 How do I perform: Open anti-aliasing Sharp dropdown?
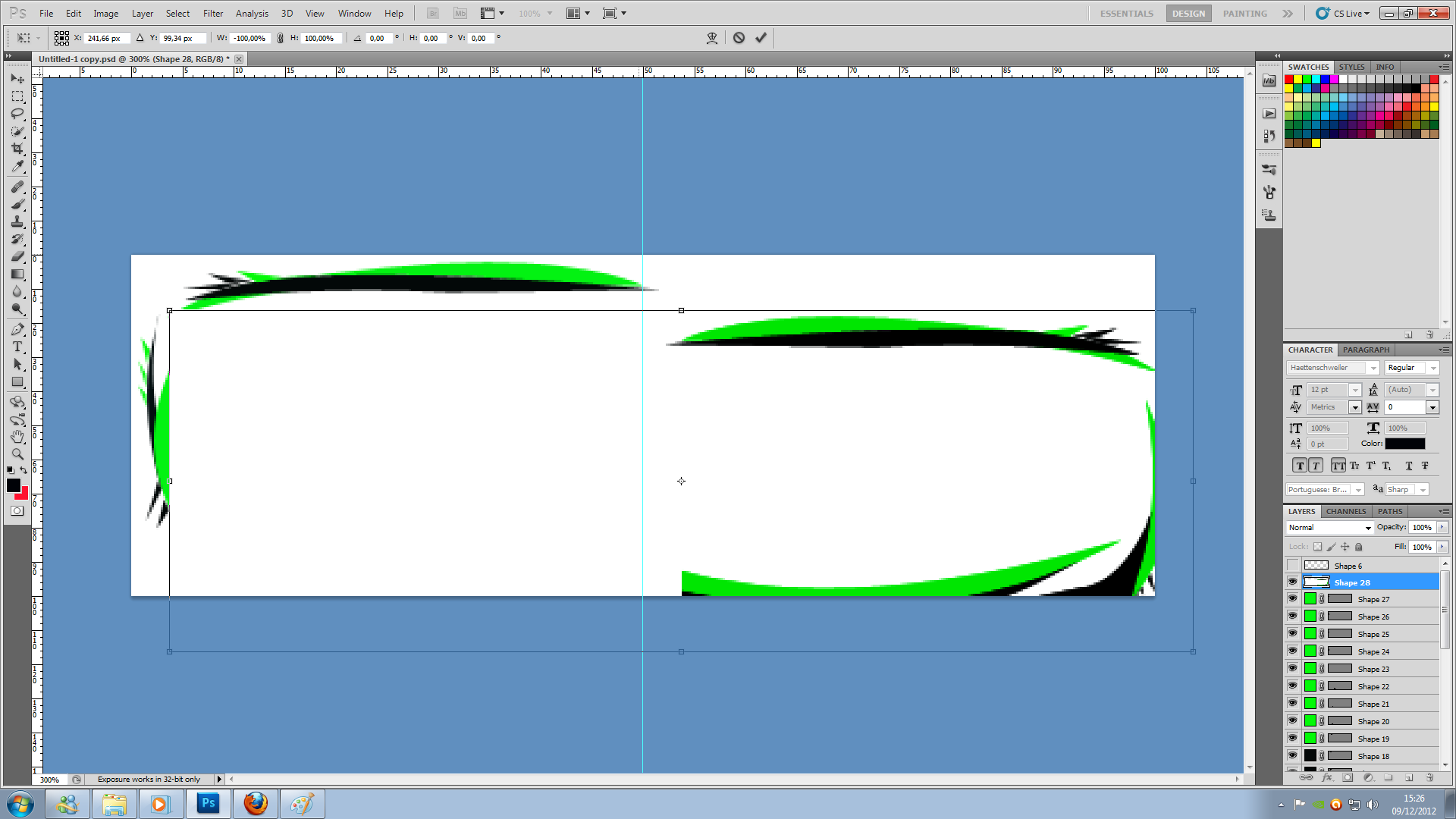(x=1423, y=490)
